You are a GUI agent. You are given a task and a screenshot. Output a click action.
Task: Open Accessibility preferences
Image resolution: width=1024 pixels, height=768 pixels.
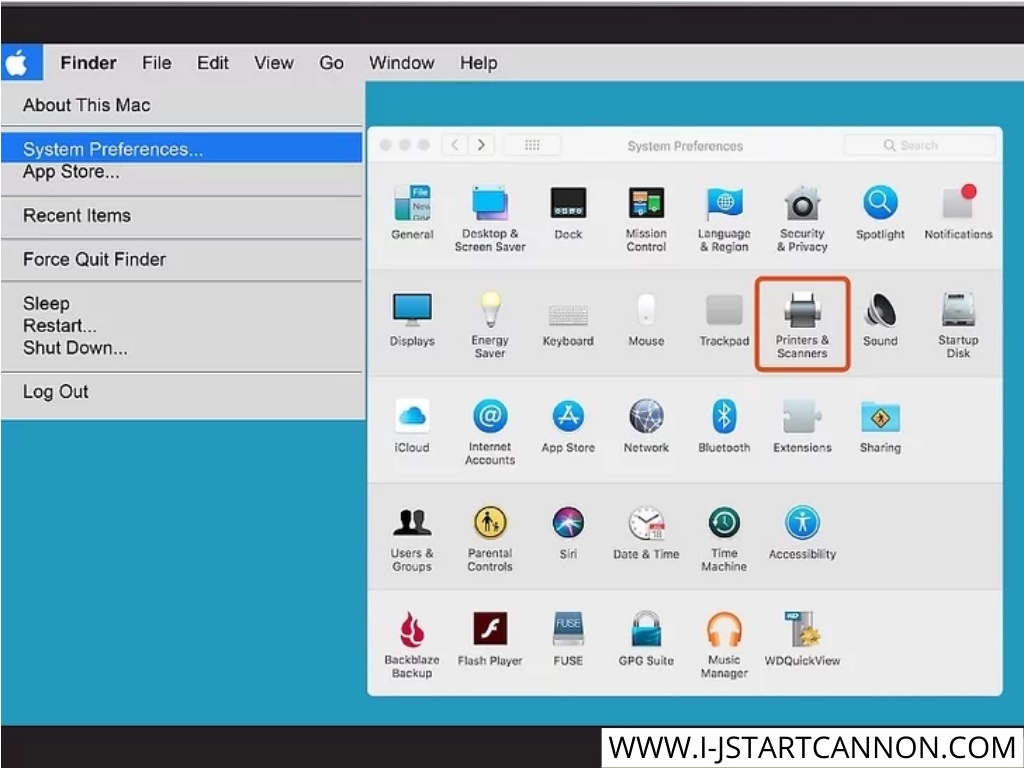pyautogui.click(x=802, y=532)
